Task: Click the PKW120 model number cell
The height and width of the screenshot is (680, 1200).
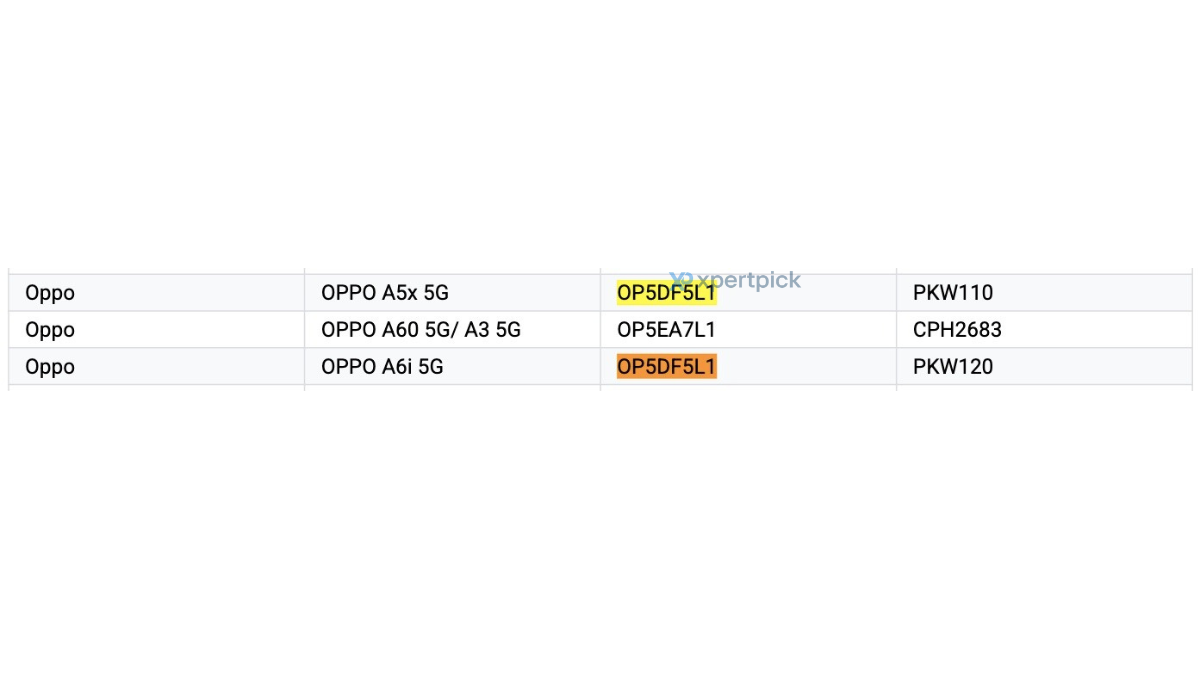Action: (x=1044, y=367)
